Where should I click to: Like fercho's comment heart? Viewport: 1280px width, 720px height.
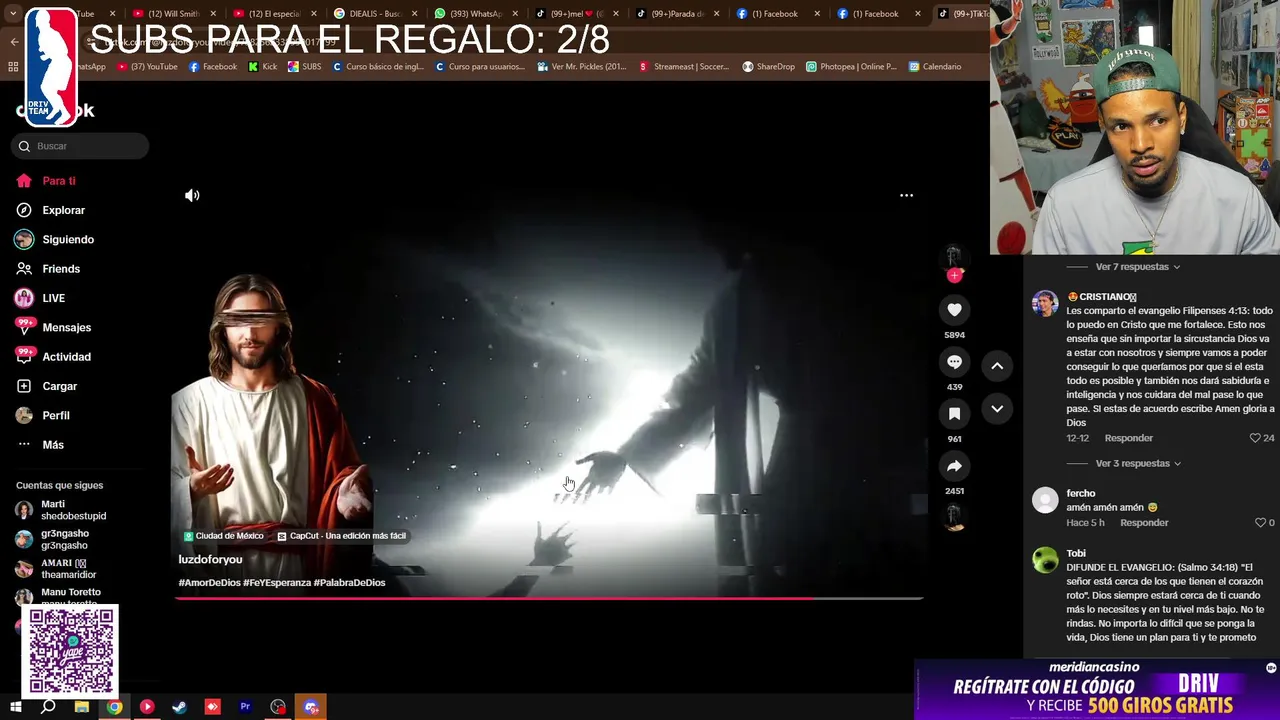tap(1260, 523)
